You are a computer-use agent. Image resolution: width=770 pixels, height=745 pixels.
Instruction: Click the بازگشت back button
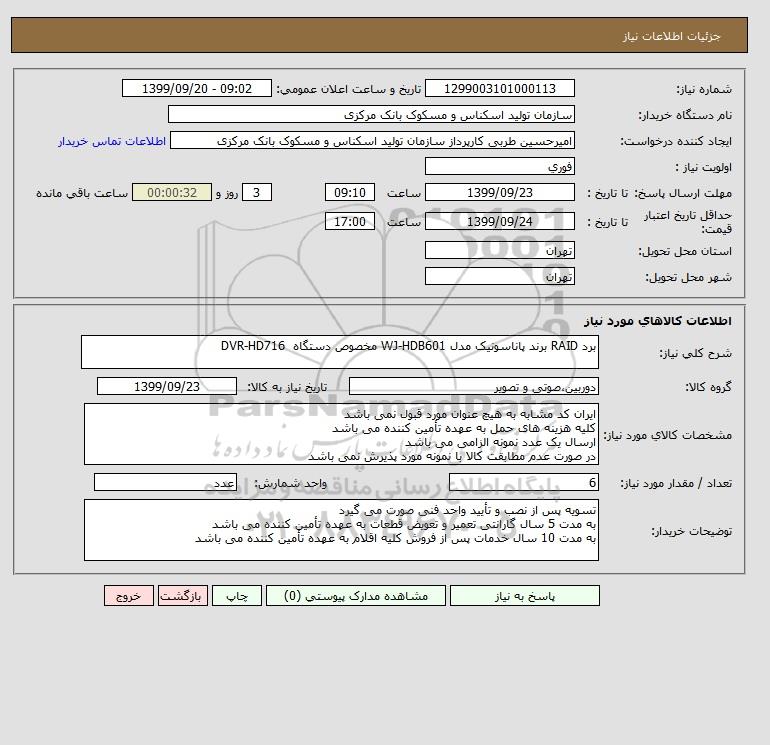[183, 596]
